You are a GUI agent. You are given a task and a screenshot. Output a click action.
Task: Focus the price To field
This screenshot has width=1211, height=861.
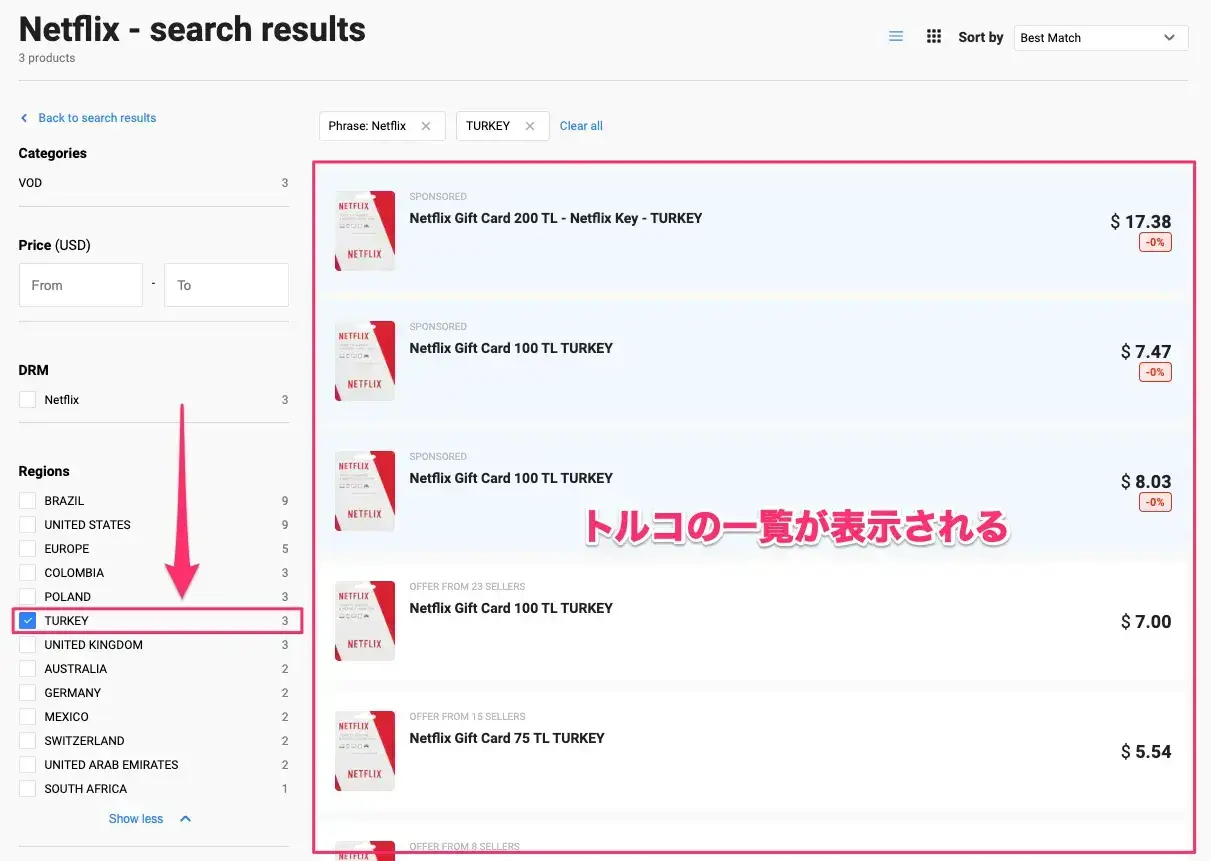(x=227, y=285)
